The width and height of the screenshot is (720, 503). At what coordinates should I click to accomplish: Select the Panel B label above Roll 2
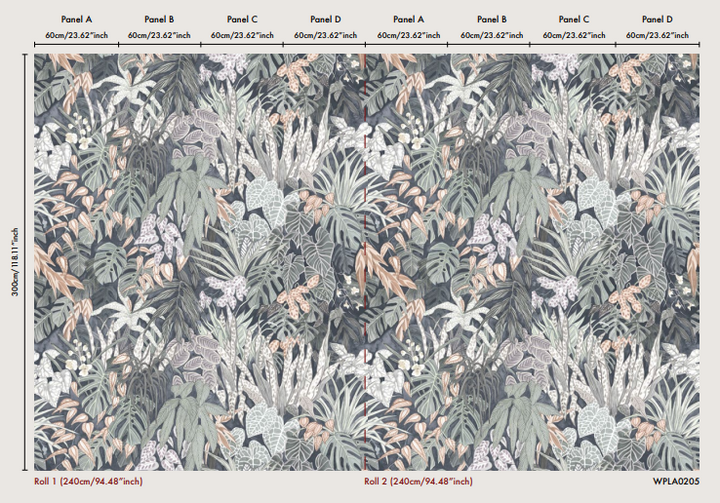pyautogui.click(x=490, y=19)
